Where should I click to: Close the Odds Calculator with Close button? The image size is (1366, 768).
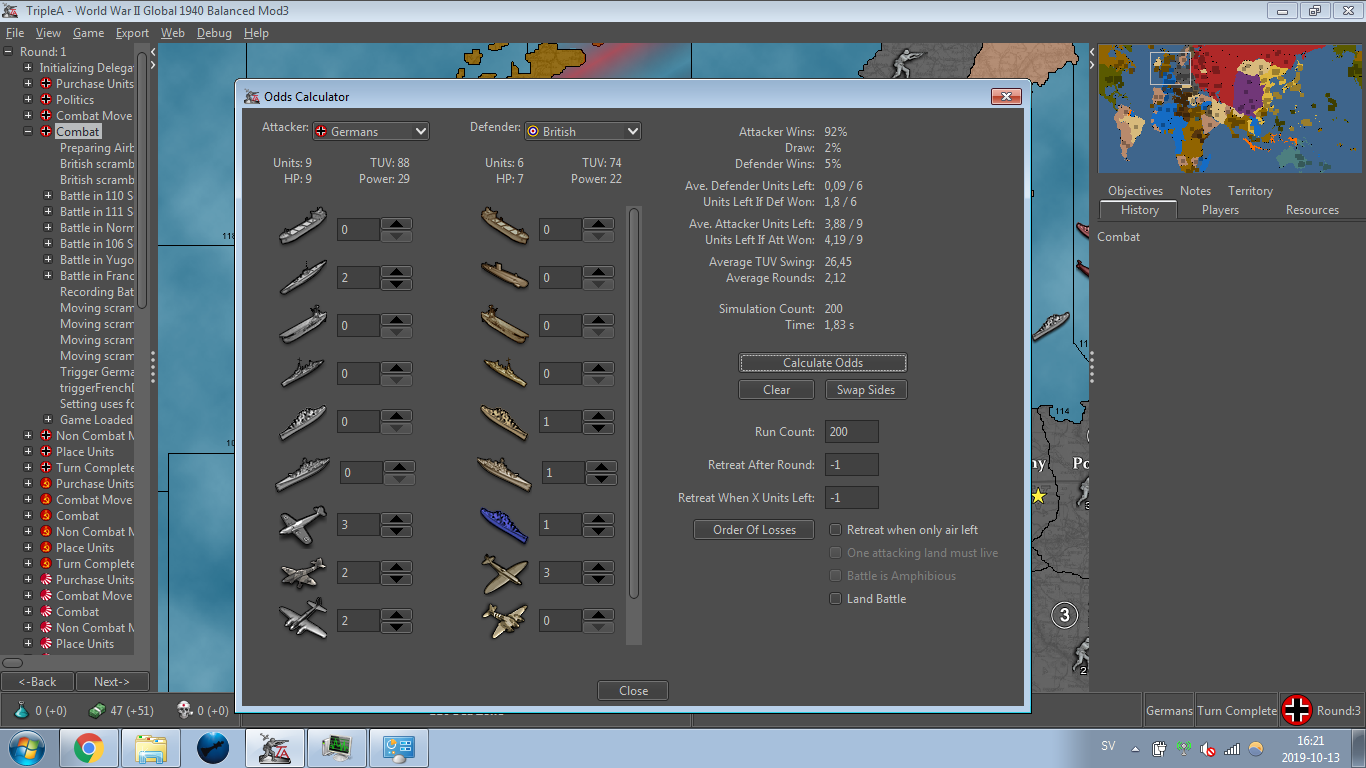click(633, 691)
